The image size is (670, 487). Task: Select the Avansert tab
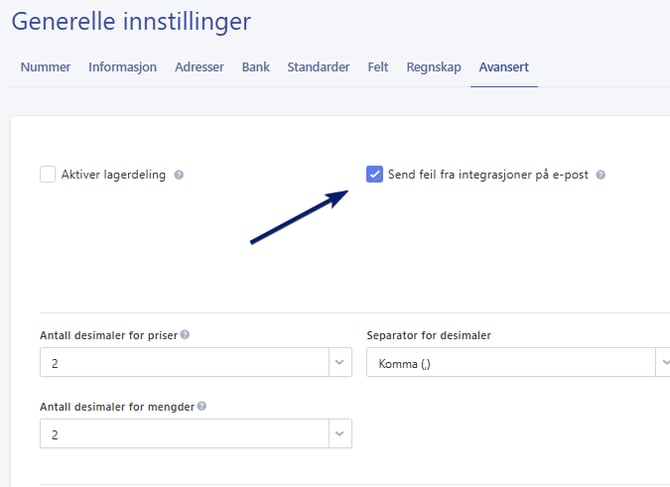click(x=504, y=67)
